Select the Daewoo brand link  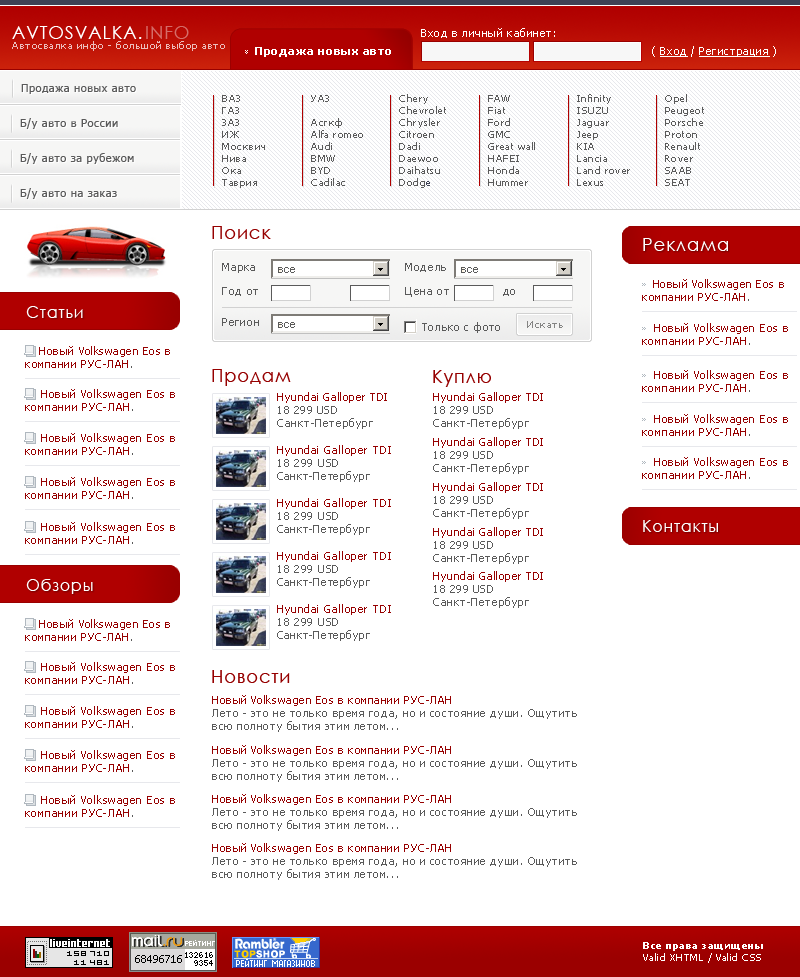(418, 158)
